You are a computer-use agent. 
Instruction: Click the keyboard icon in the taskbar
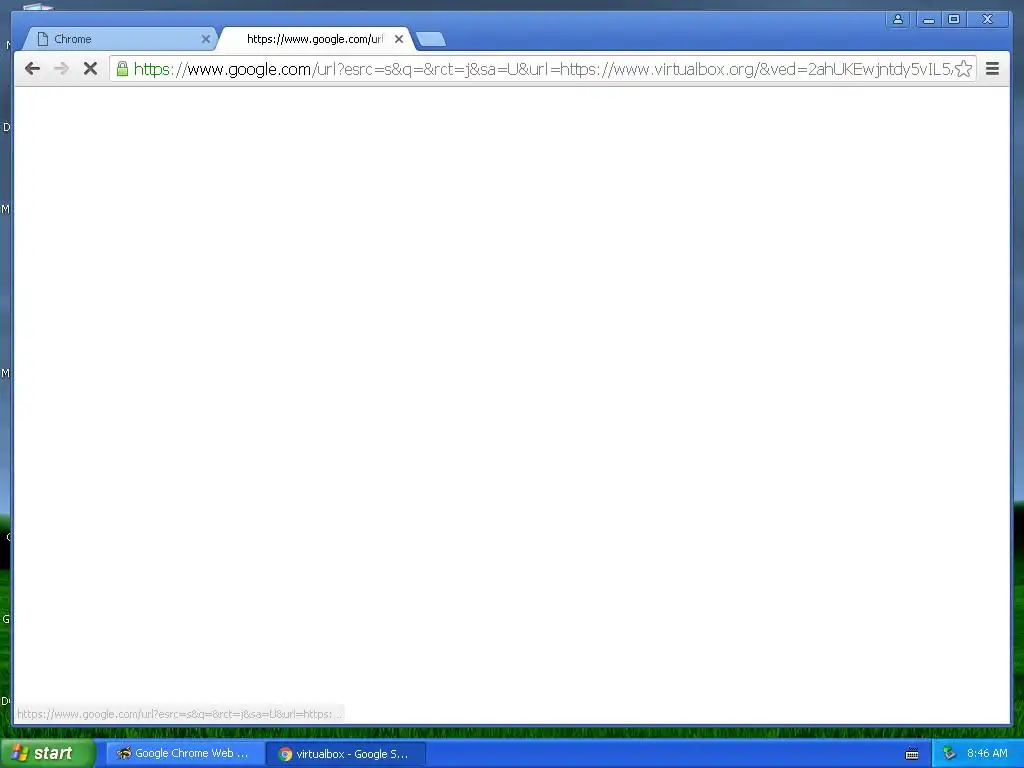tap(912, 754)
